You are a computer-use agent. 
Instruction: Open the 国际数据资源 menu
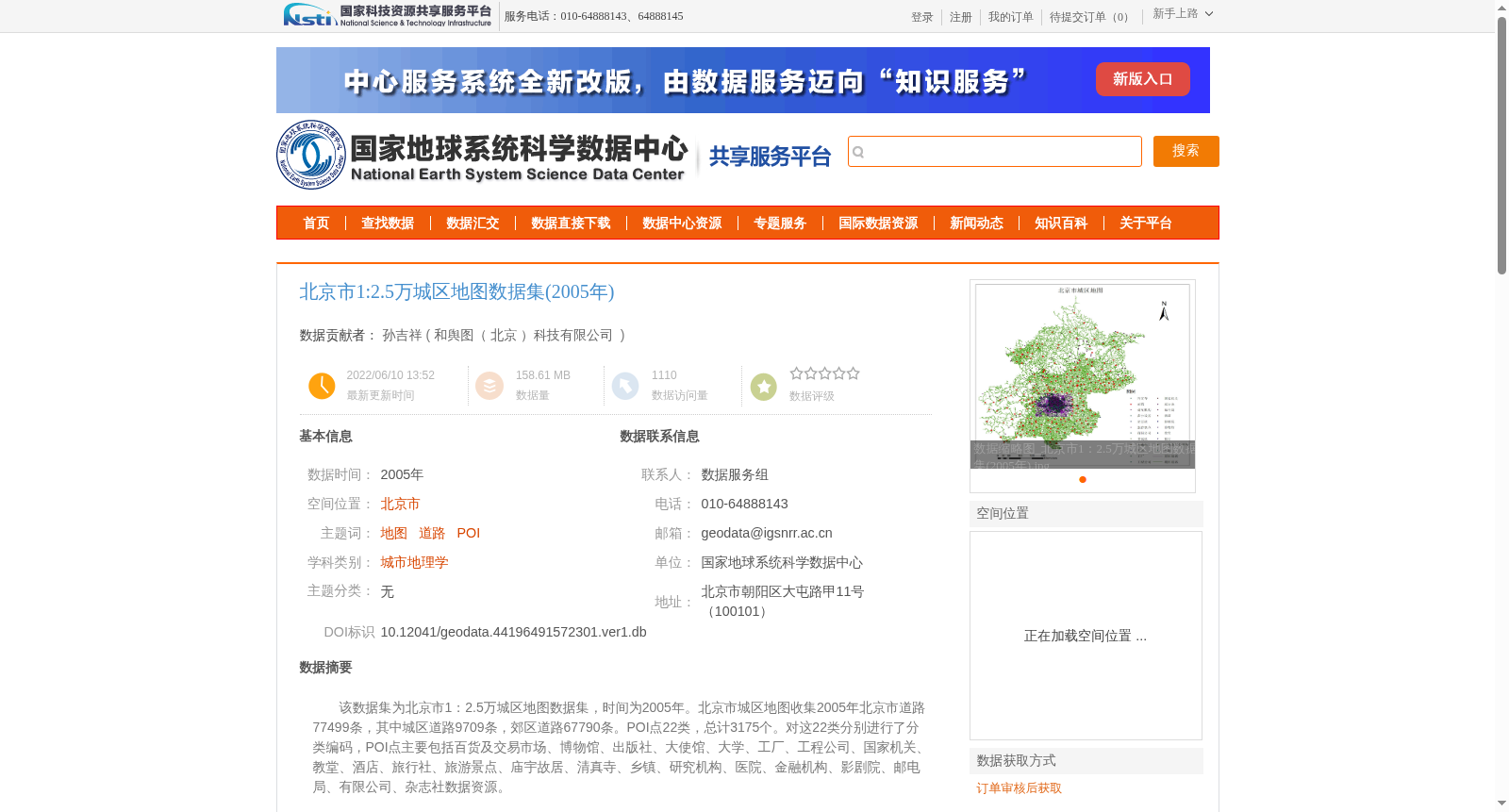(878, 224)
